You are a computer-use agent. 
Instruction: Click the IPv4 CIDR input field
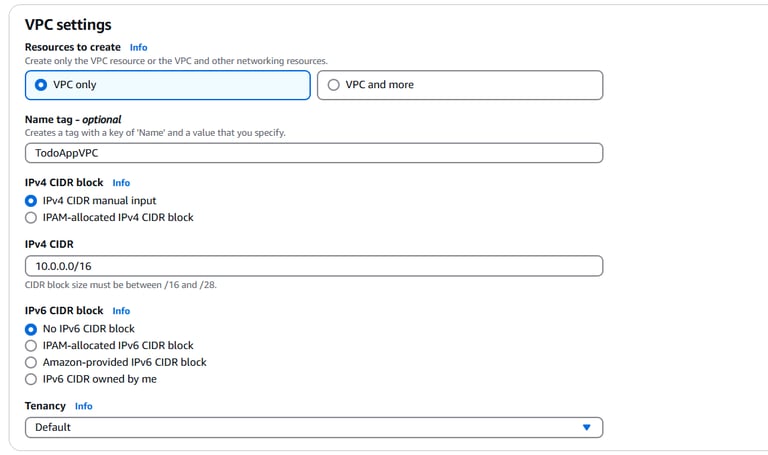click(x=313, y=266)
